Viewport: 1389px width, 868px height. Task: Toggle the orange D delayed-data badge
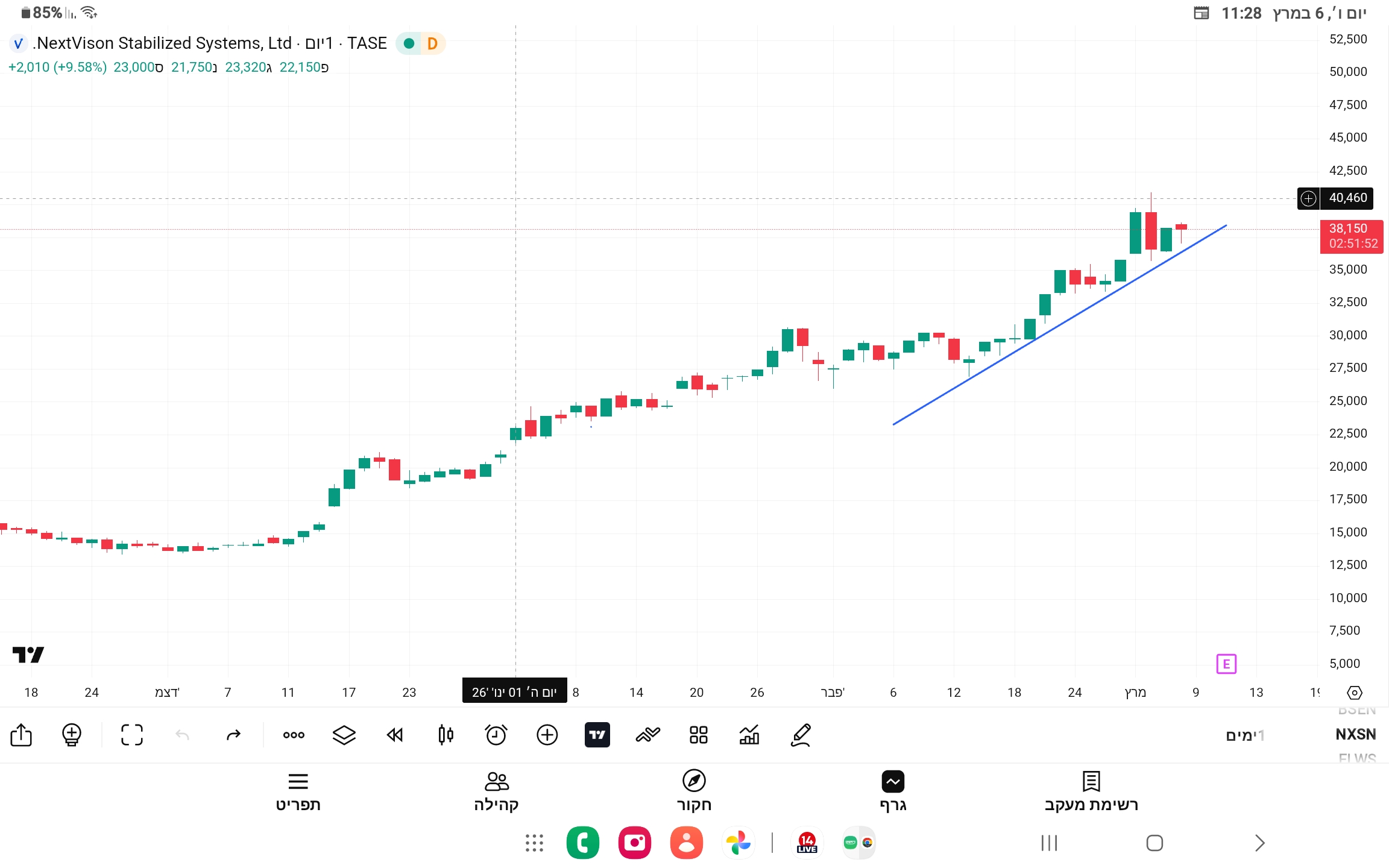pos(432,43)
